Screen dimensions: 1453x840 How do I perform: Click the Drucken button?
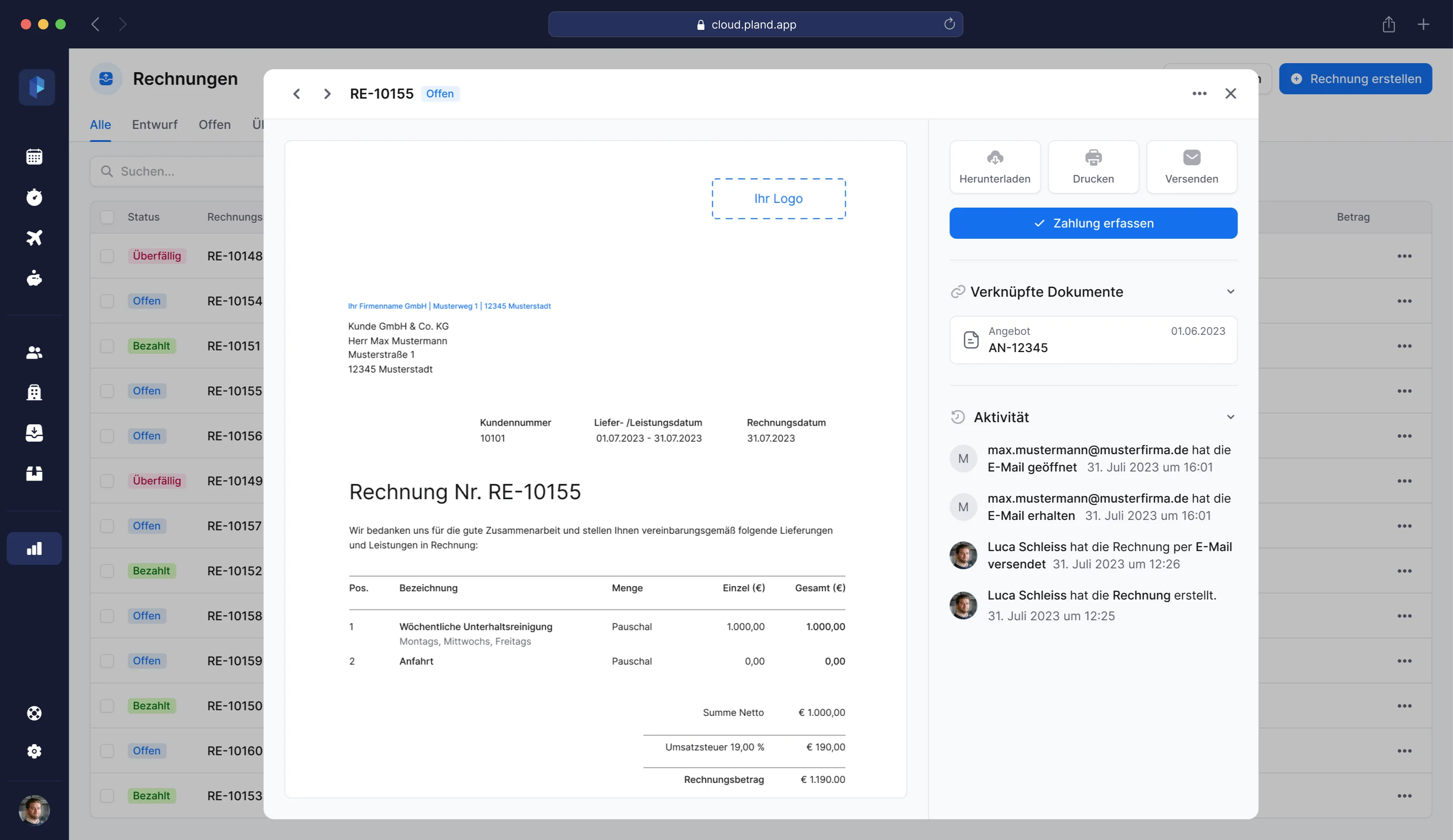click(1093, 167)
